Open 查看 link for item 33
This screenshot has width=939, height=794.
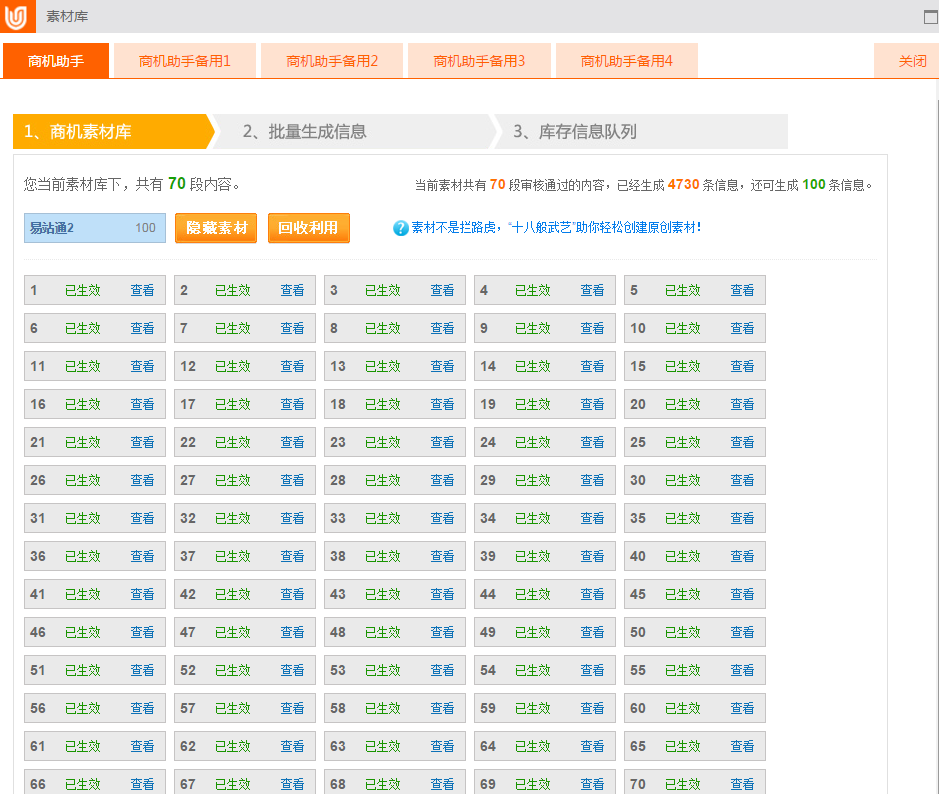[x=442, y=518]
